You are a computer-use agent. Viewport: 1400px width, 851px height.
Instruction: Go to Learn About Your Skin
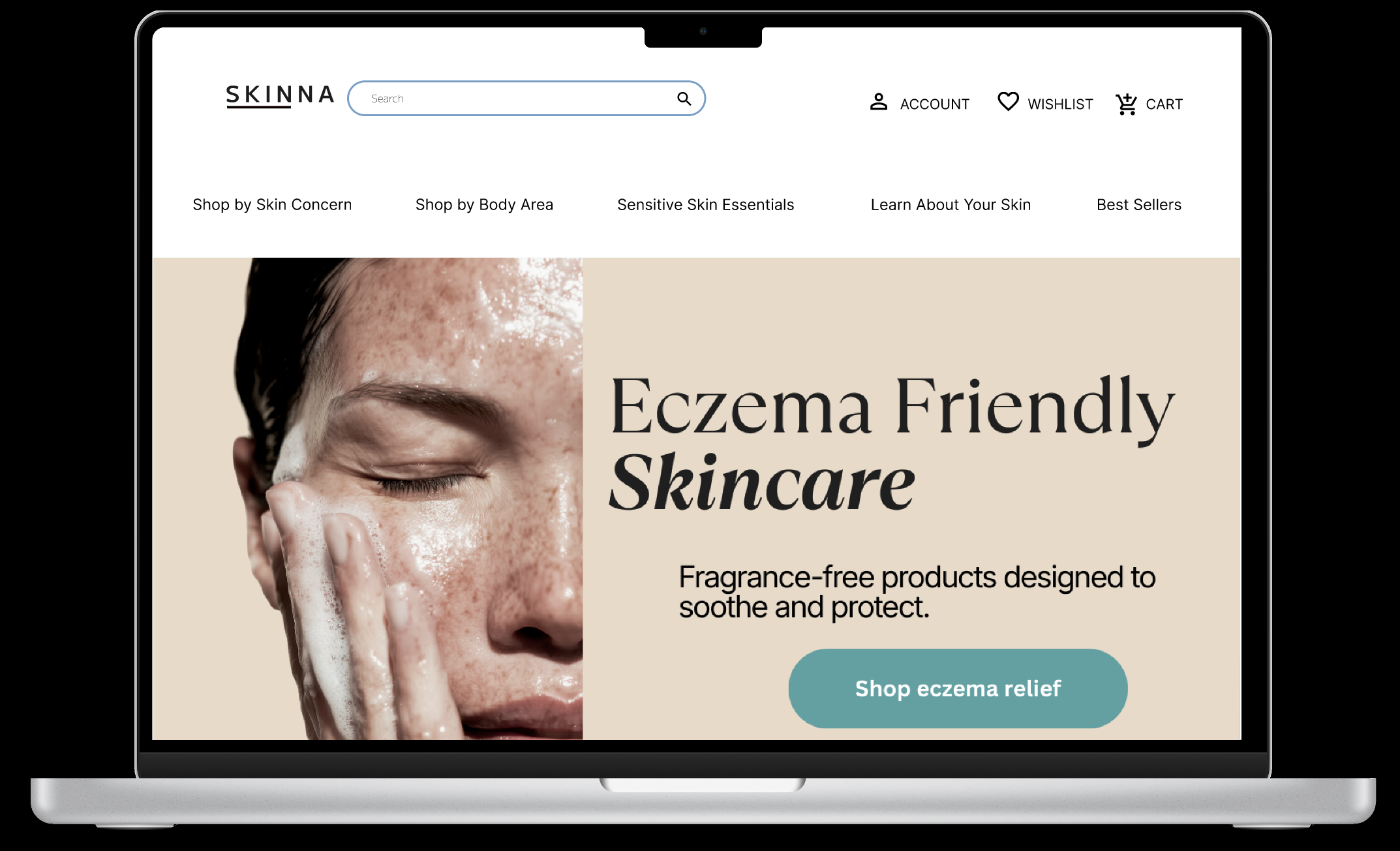tap(951, 205)
